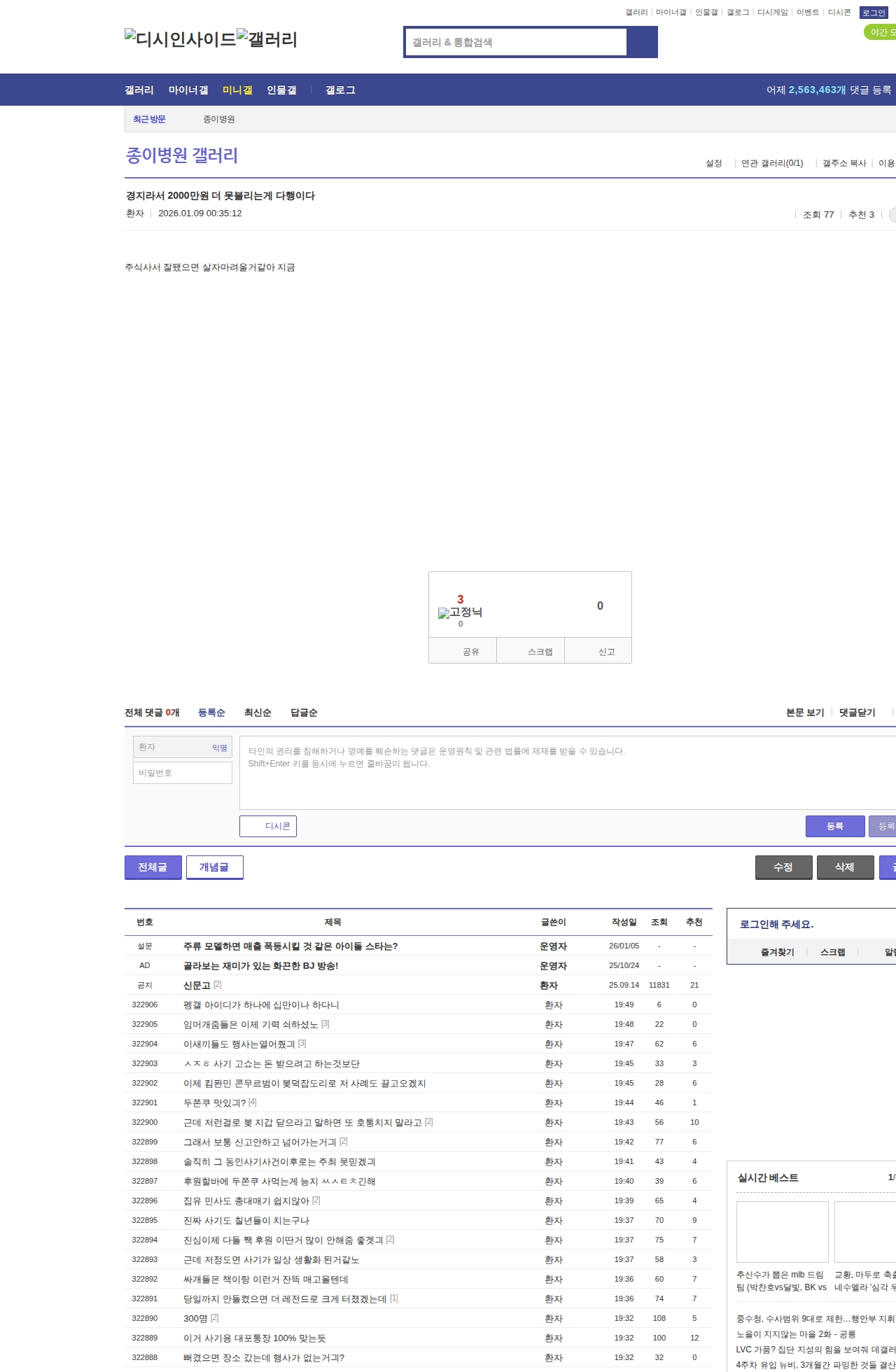Image resolution: width=896 pixels, height=1372 pixels.
Task: Switch to the 전체글 list tab
Action: (x=153, y=867)
